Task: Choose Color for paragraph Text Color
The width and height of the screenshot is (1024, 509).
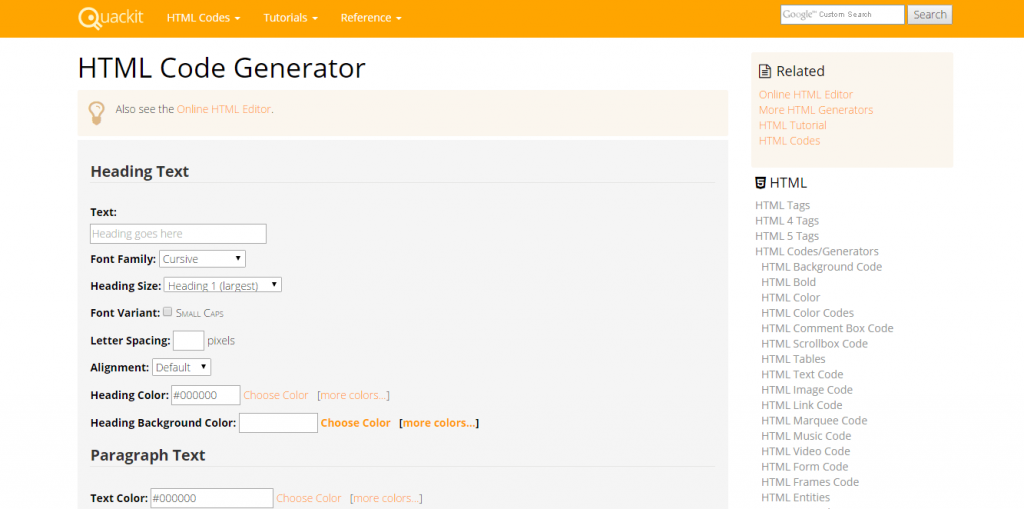Action: 309,498
